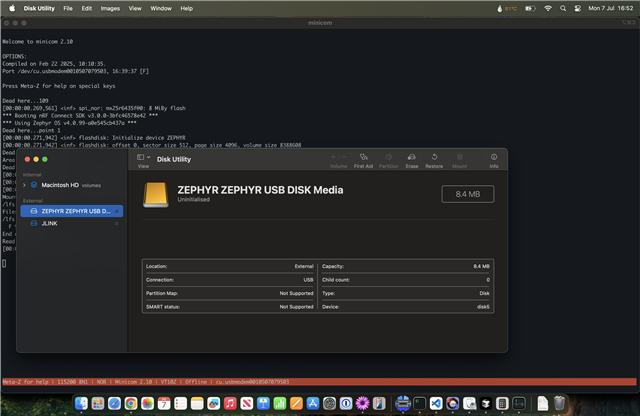The width and height of the screenshot is (640, 416).
Task: Open Freeform from the Dock
Action: pos(213,403)
